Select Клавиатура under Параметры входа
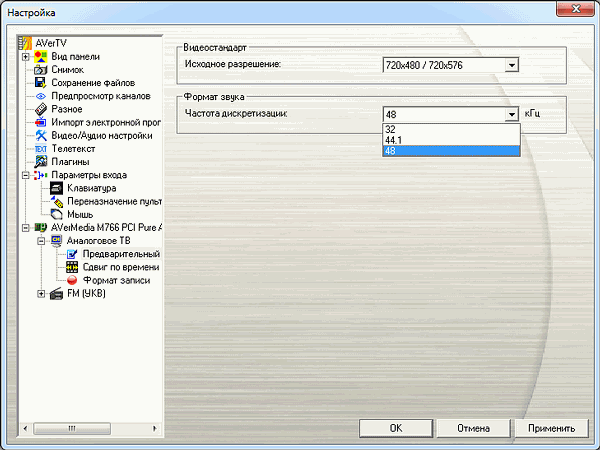This screenshot has height=450, width=600. click(x=92, y=188)
